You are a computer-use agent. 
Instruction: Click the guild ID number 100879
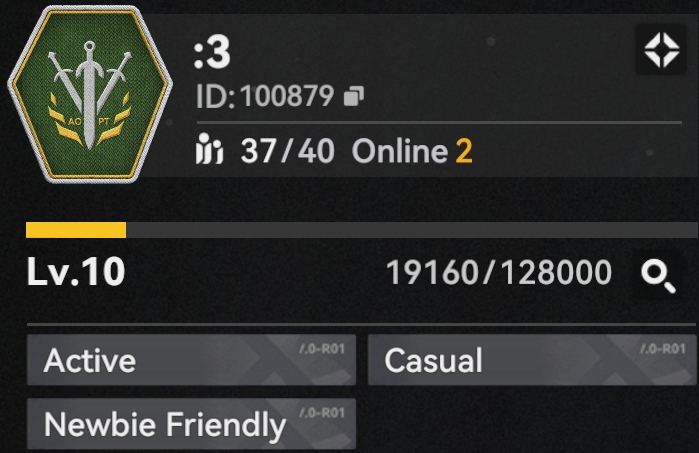coord(287,96)
